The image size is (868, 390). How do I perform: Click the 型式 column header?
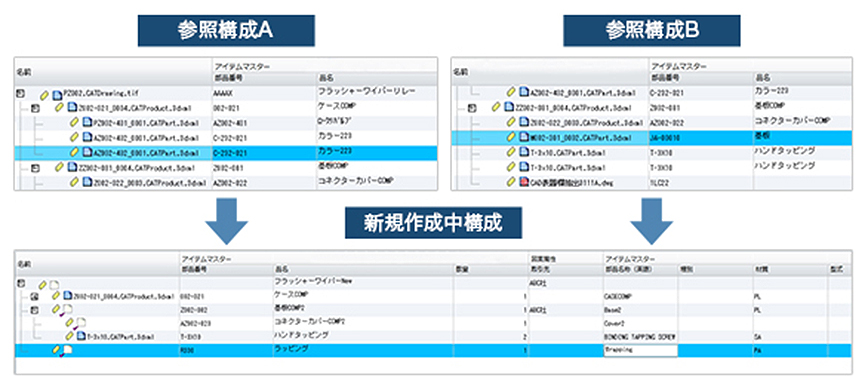836,269
